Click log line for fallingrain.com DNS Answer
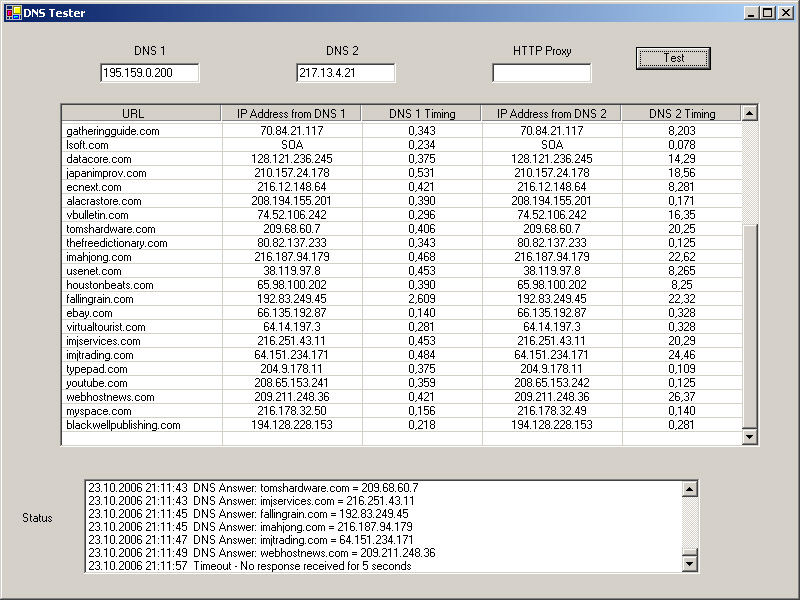Screen dimensions: 800x600 pyautogui.click(x=248, y=514)
